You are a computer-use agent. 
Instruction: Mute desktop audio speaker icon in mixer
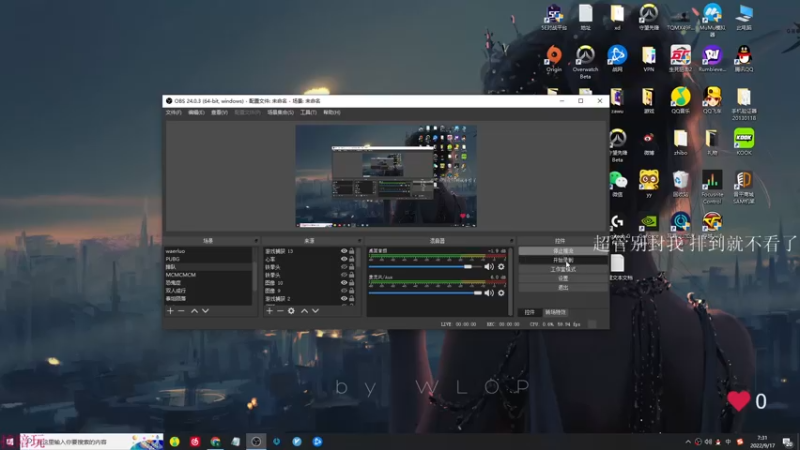click(489, 266)
